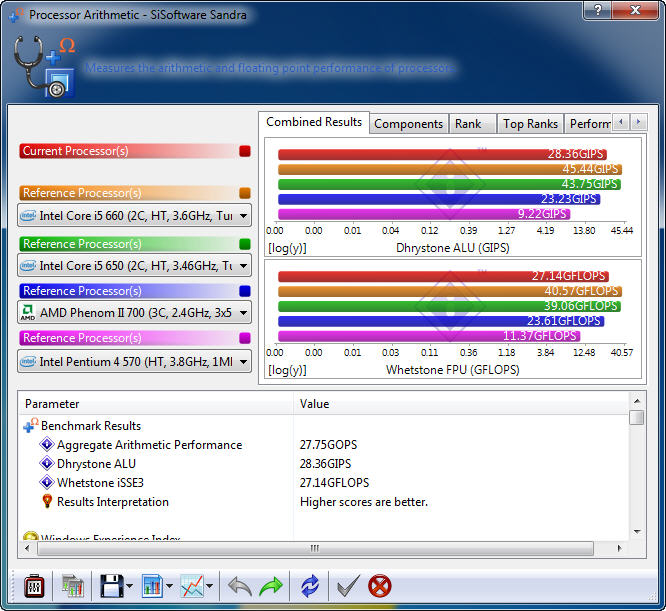Select the 28.36GIPS value in results list
The width and height of the screenshot is (666, 611).
pyautogui.click(x=325, y=464)
